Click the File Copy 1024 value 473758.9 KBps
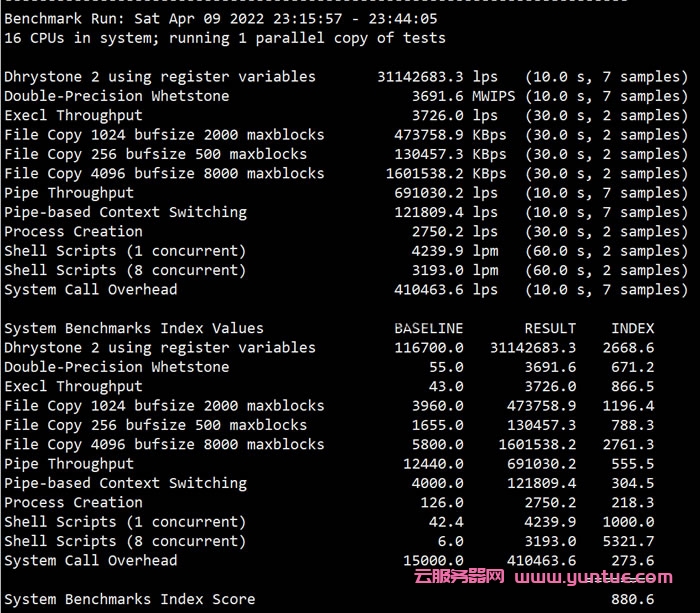 tap(450, 135)
